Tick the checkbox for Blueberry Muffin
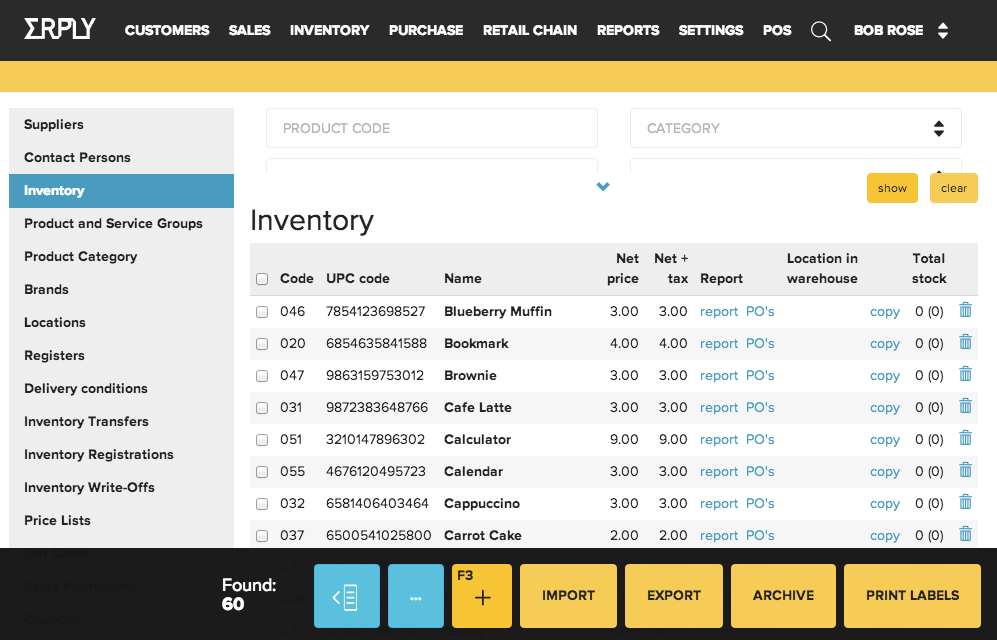The width and height of the screenshot is (997, 640). [262, 312]
